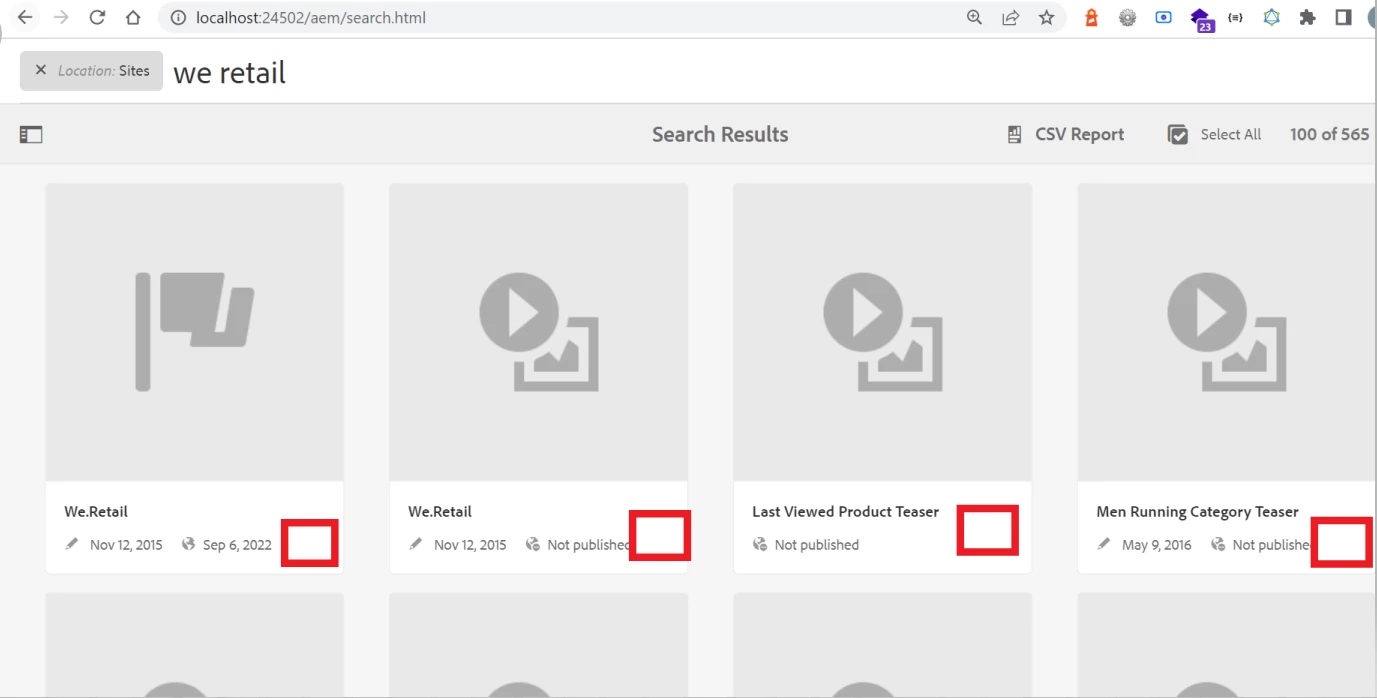Click the '100 of 565' result count

tap(1329, 134)
